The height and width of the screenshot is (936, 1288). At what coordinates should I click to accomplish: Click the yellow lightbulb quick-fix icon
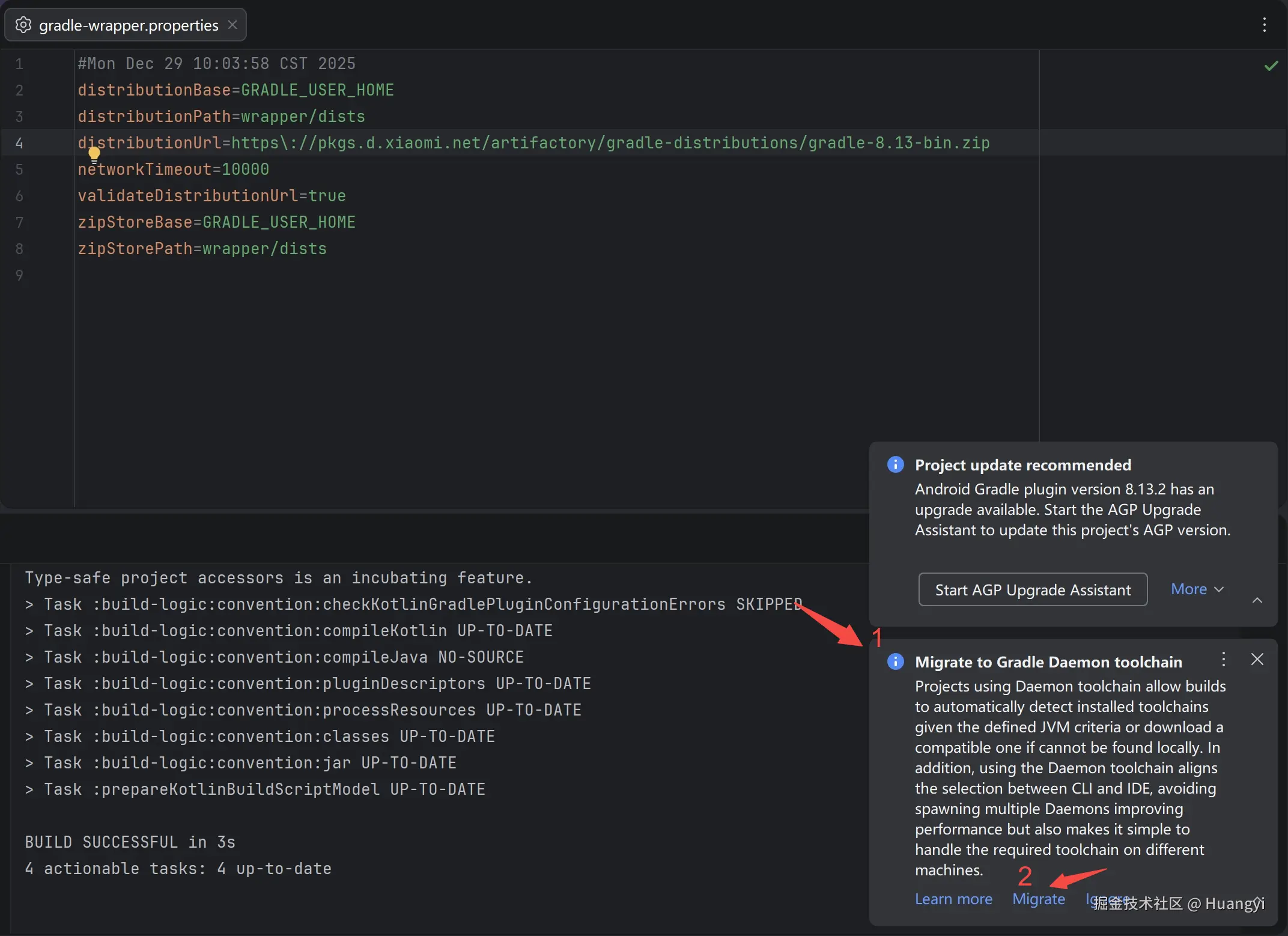pos(94,154)
